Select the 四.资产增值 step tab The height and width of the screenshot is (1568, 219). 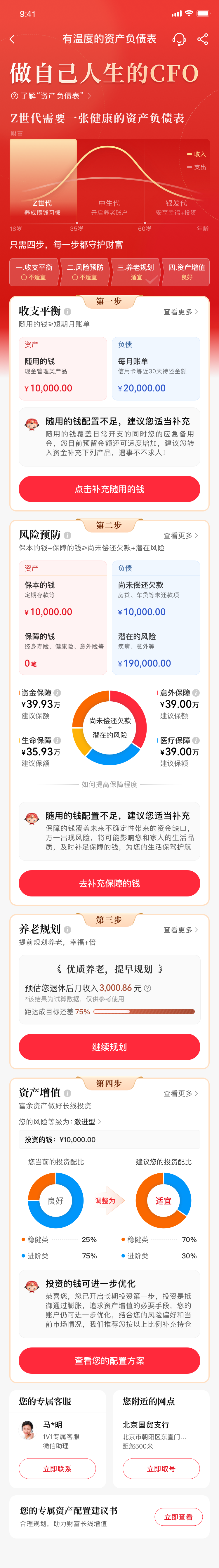(x=186, y=271)
